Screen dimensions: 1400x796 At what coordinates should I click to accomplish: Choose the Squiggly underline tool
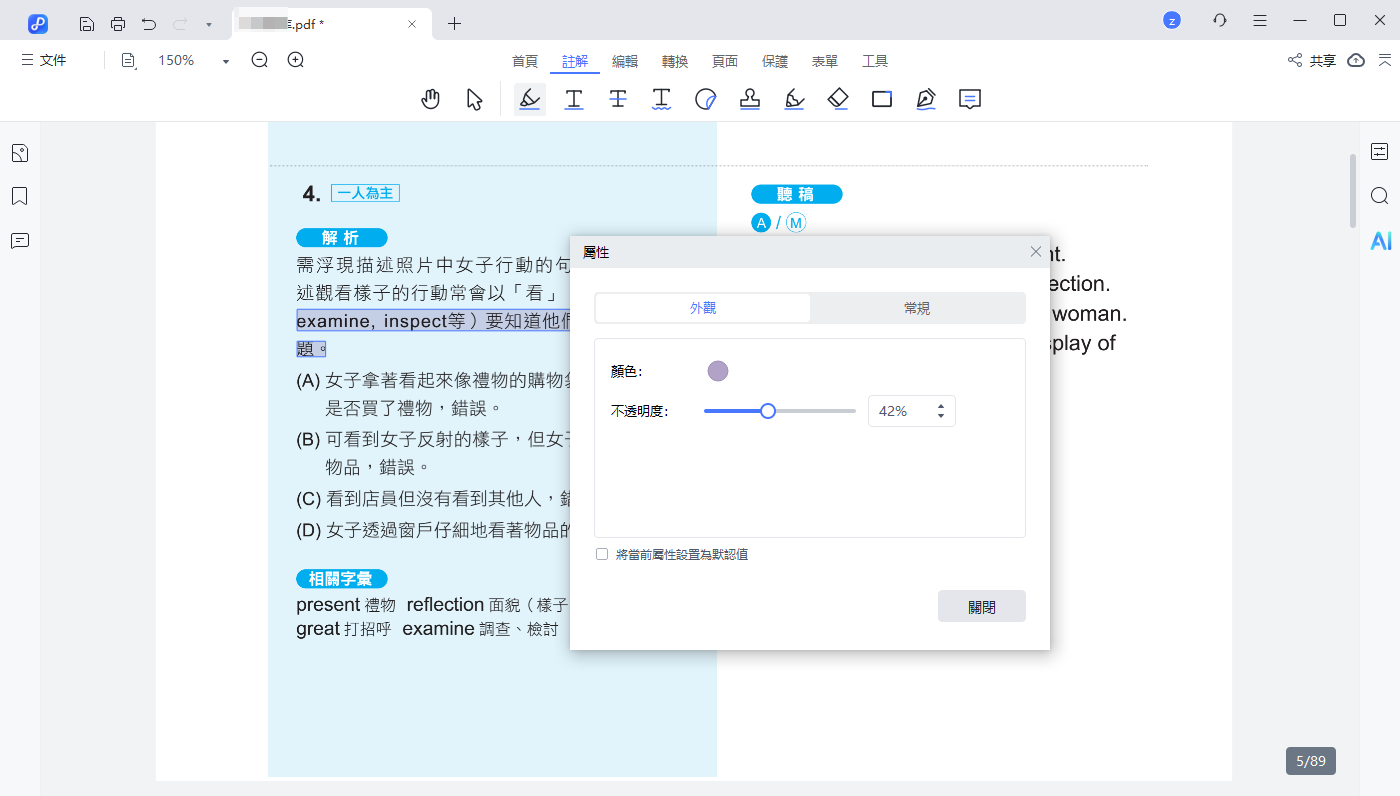(x=662, y=98)
